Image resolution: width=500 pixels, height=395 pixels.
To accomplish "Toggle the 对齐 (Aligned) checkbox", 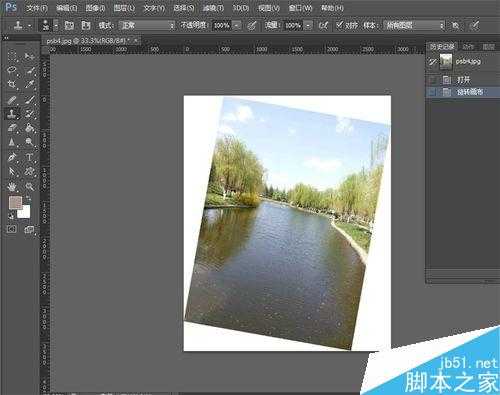I will [x=339, y=25].
